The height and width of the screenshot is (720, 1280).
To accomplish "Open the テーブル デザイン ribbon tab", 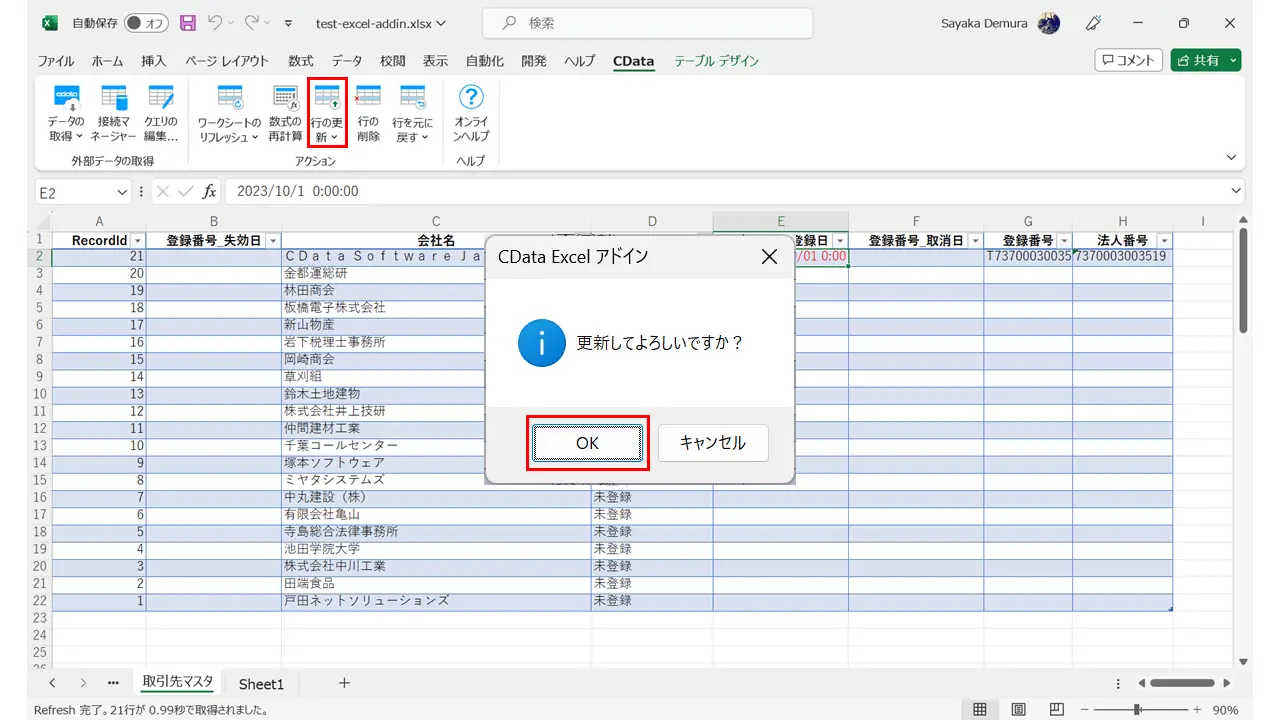I will tap(716, 61).
